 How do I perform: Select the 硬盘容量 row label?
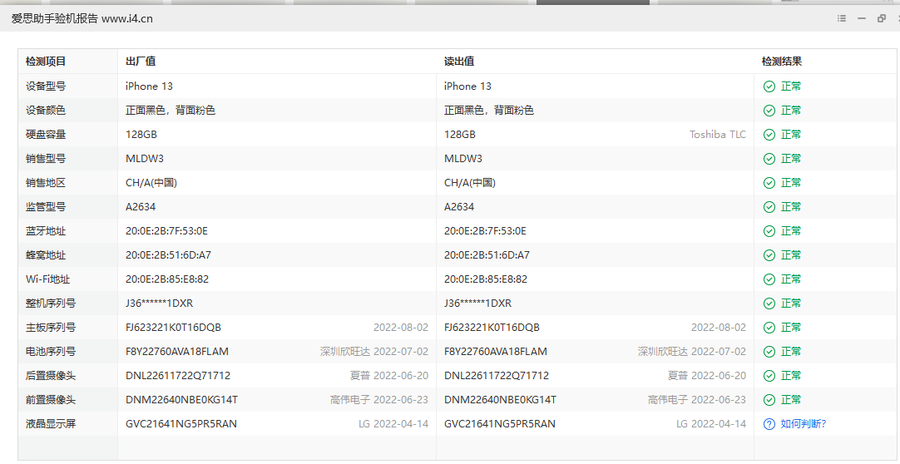tap(45, 134)
